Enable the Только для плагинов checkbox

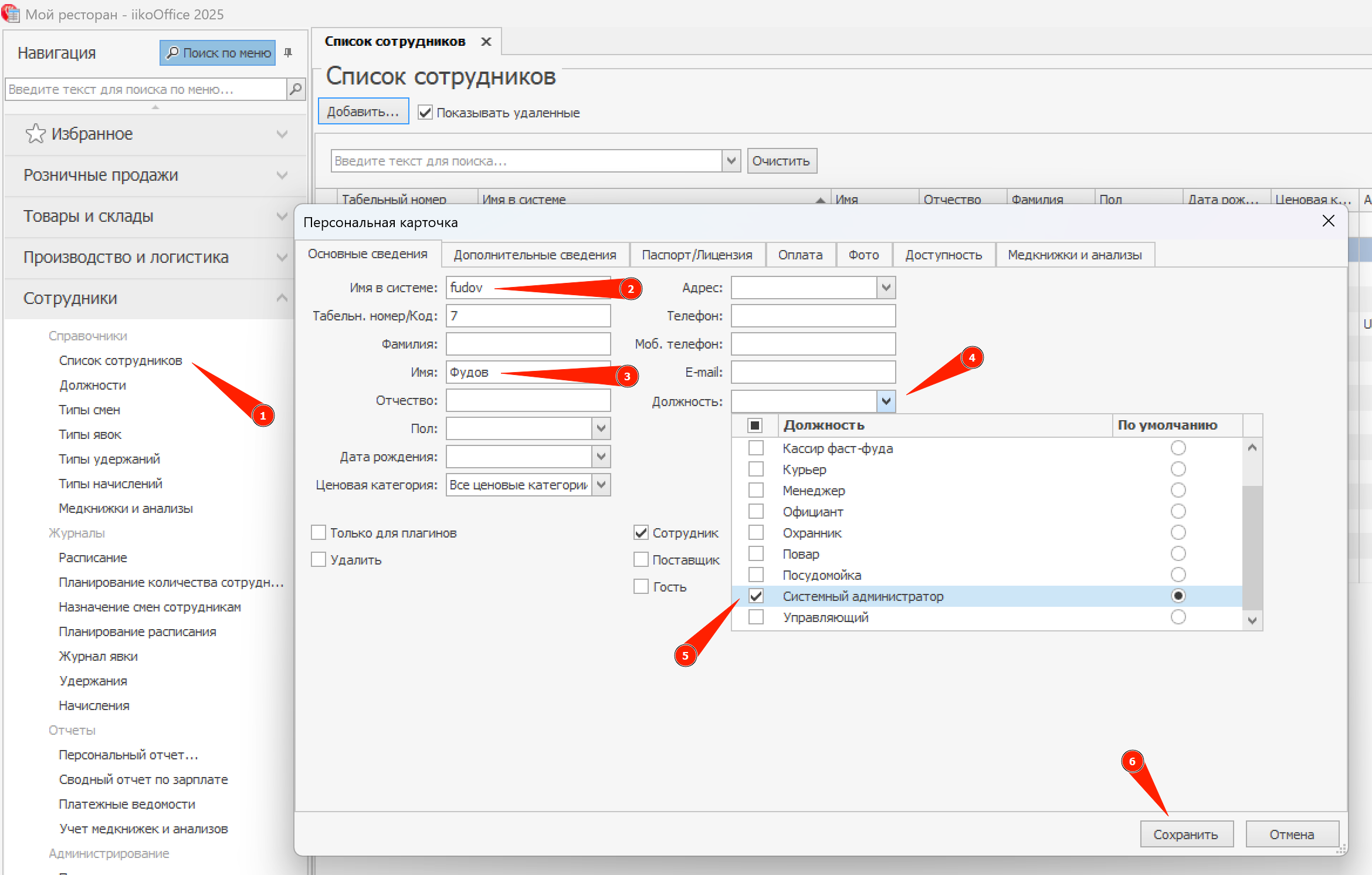pos(319,533)
